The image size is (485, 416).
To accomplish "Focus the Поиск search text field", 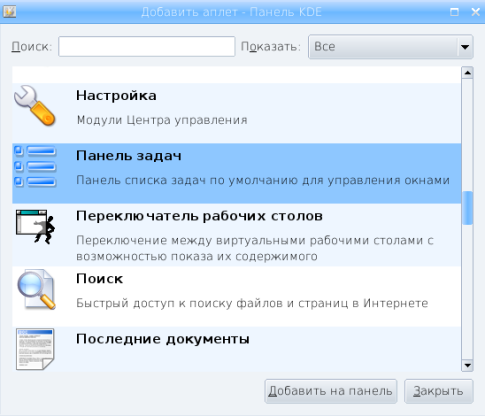I will tap(147, 46).
